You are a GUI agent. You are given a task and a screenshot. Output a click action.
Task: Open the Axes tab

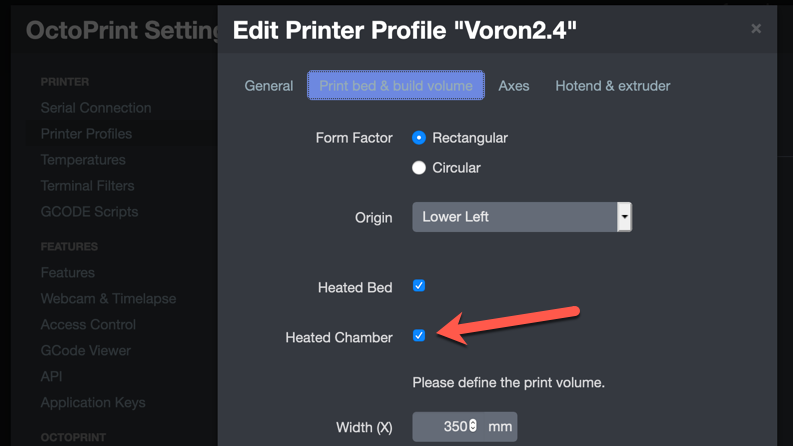click(x=514, y=86)
